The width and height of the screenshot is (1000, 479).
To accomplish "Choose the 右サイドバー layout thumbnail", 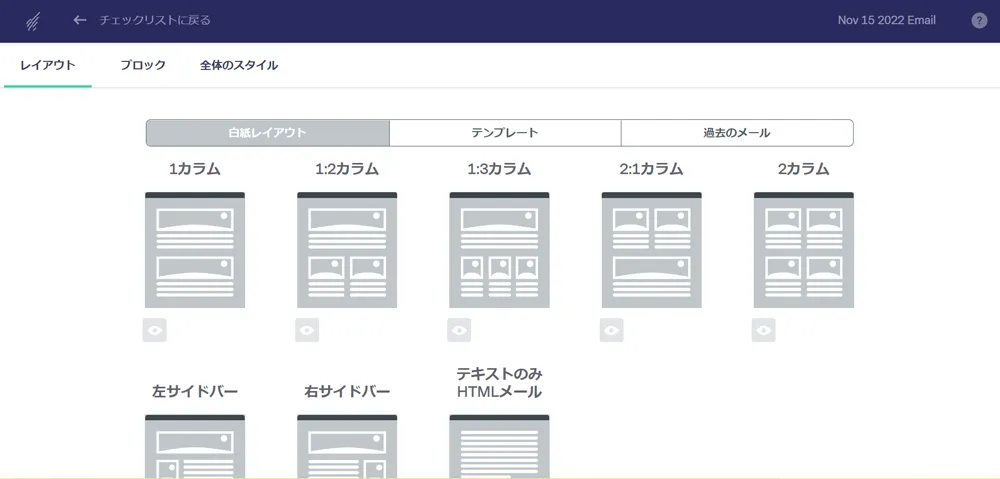I will tap(347, 446).
